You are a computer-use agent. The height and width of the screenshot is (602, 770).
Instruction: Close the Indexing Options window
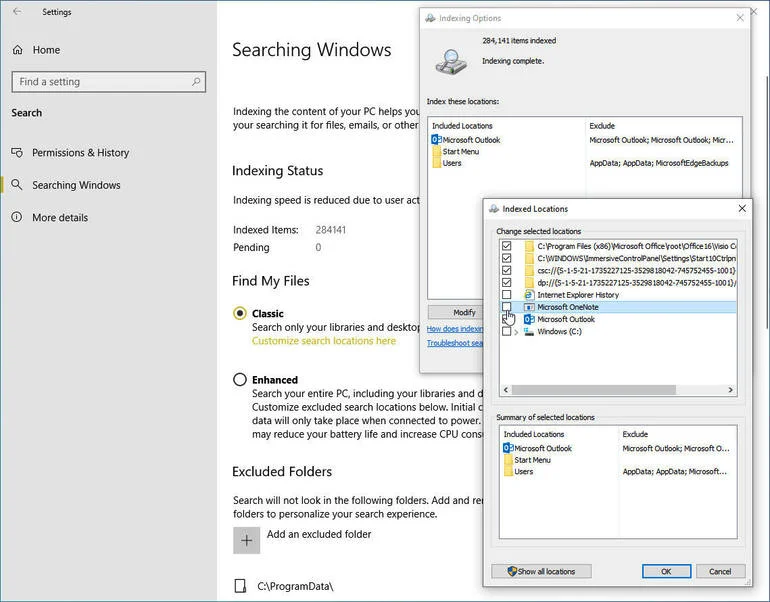pyautogui.click(x=740, y=18)
